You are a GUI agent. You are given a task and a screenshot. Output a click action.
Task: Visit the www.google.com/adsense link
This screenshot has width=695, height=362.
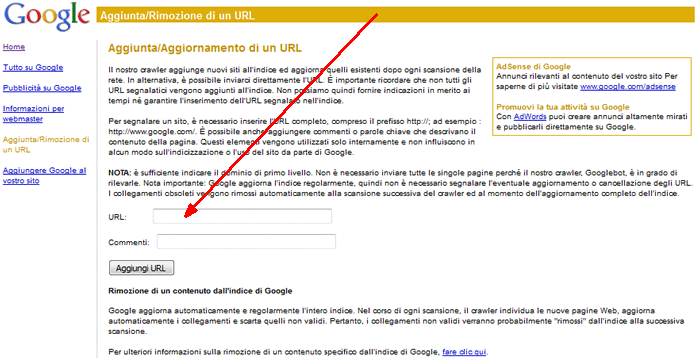[628, 86]
